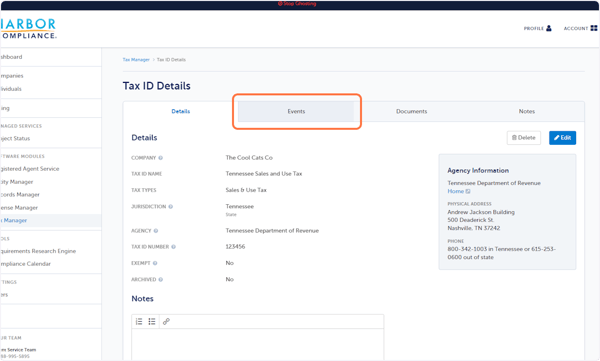Click the Profile user icon

point(549,28)
